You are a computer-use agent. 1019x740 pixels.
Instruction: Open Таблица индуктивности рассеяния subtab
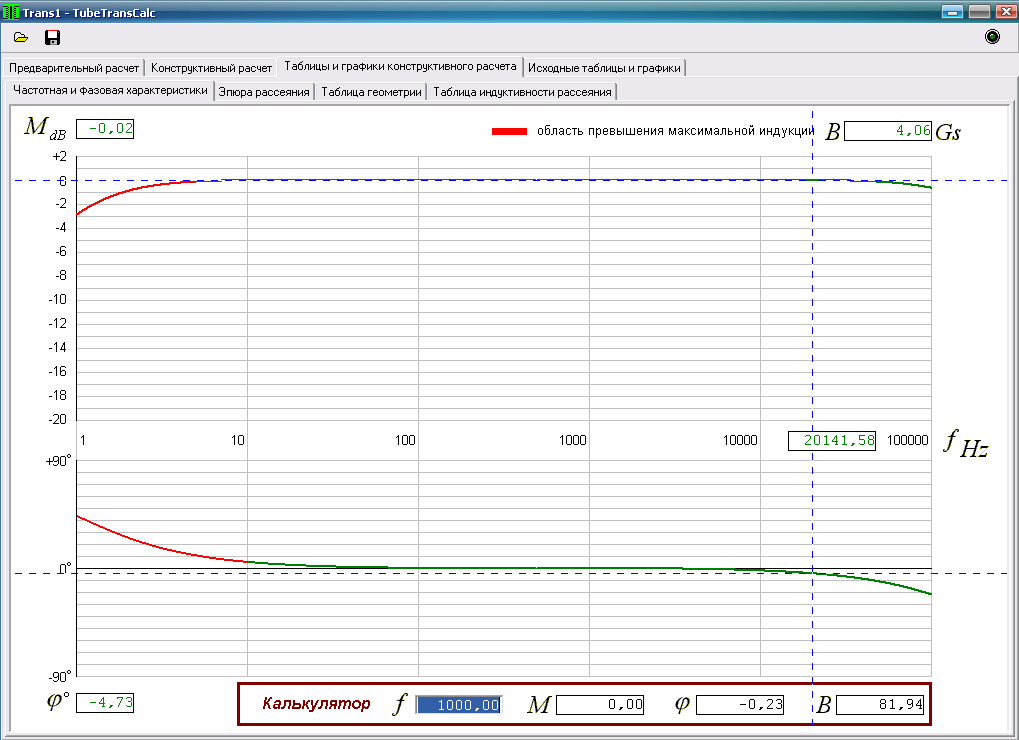click(522, 92)
